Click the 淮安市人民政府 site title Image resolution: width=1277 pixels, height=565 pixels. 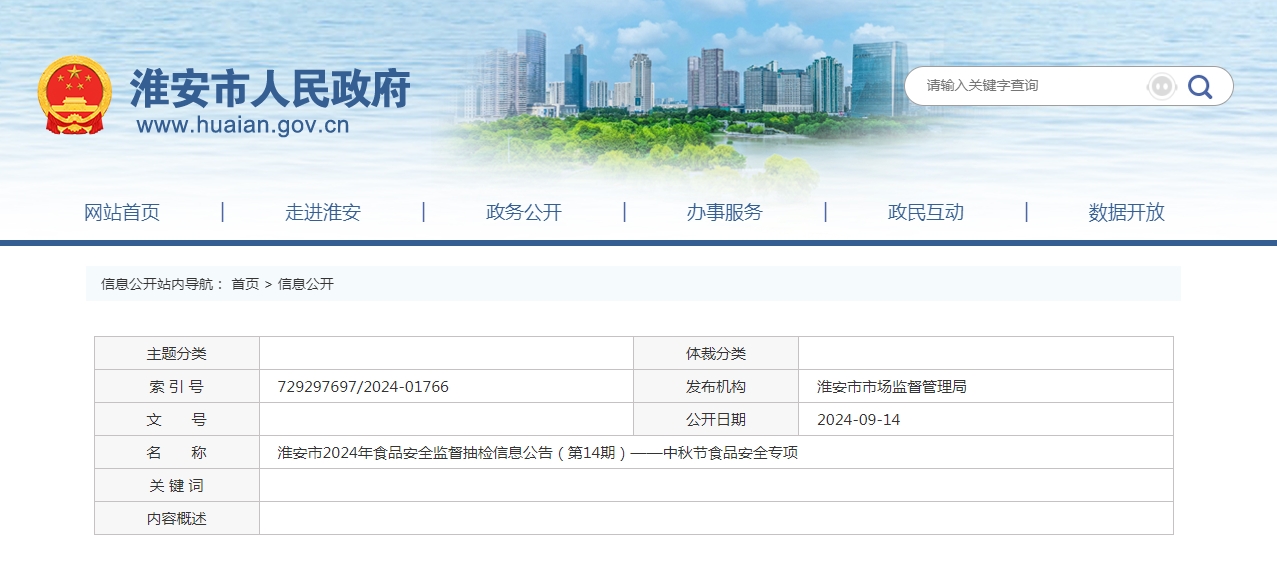click(270, 89)
